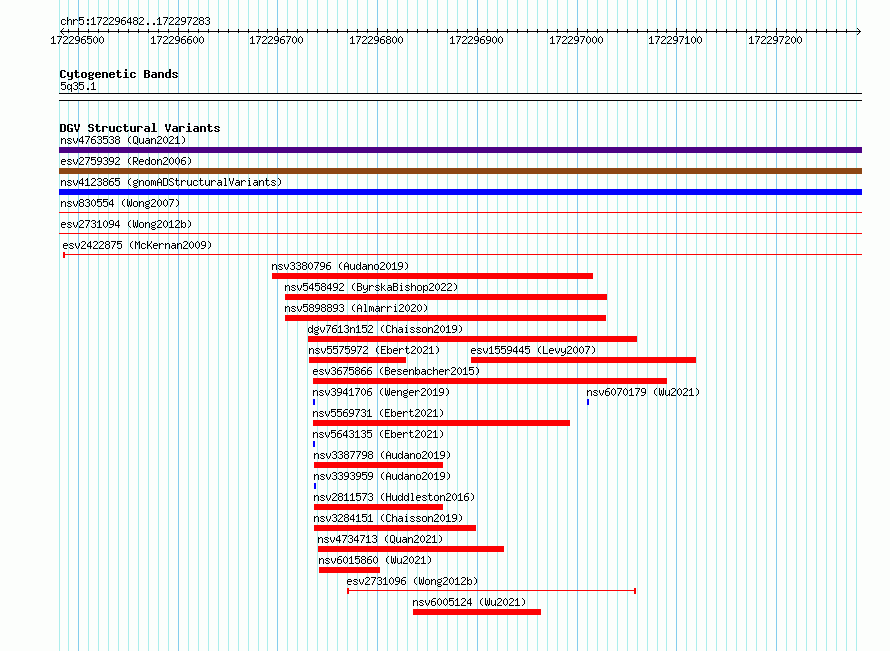The image size is (890, 651).
Task: Open the nsv3393959 (Audano2019) label
Action: pyautogui.click(x=382, y=476)
